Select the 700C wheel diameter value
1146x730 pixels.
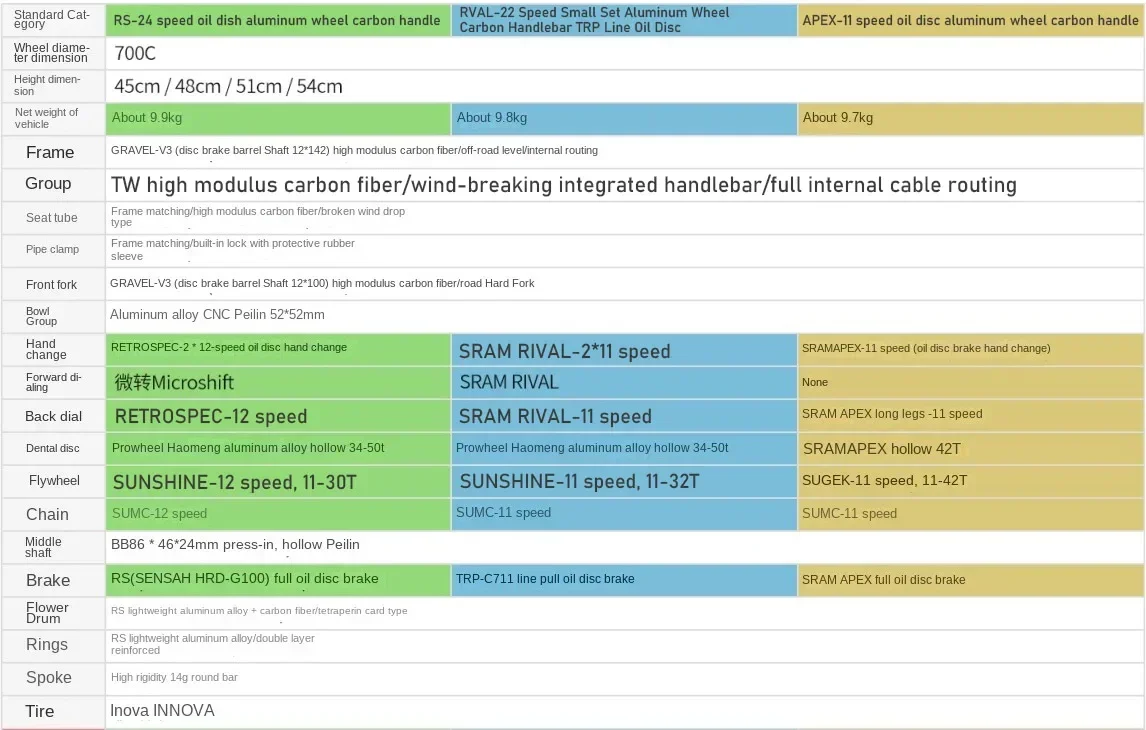click(136, 53)
